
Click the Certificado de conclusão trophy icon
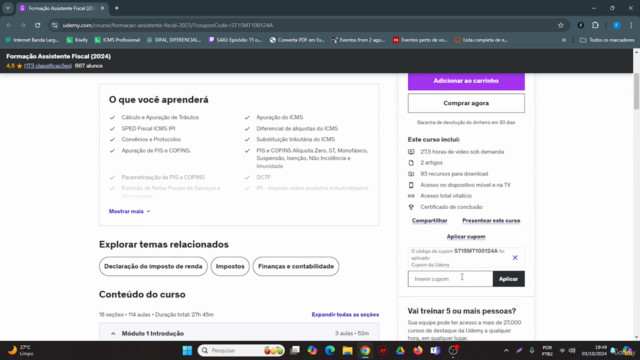tap(411, 207)
